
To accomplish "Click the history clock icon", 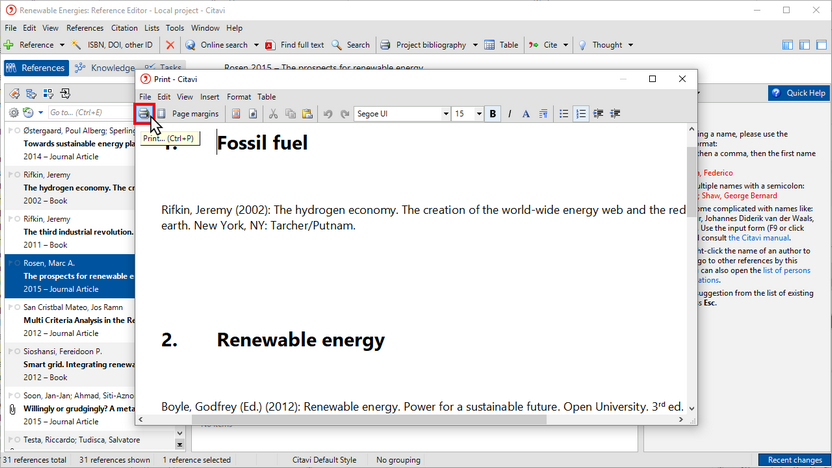I will tap(28, 112).
